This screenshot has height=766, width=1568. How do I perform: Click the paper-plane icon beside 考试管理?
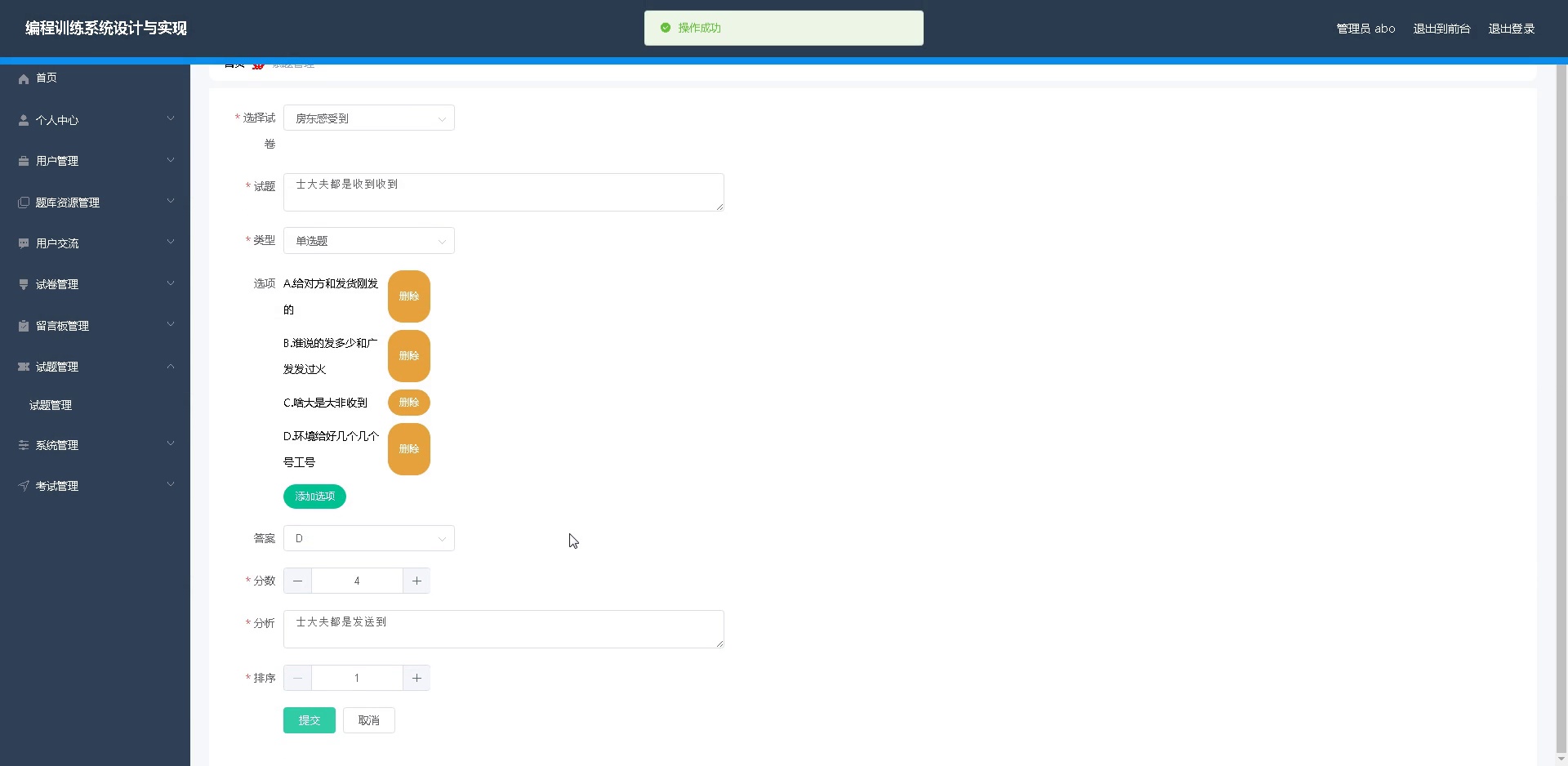coord(24,486)
